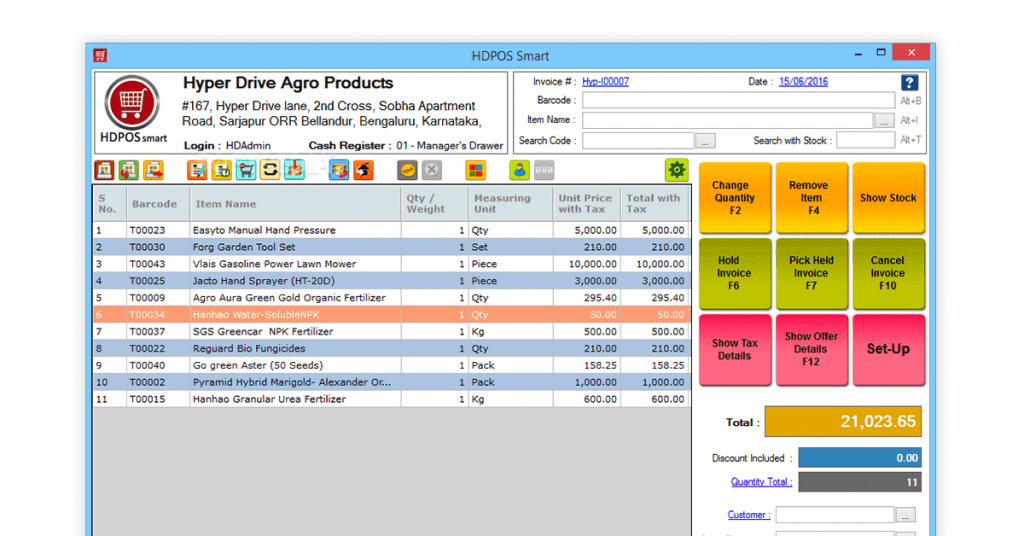Open the Customer browse ellipsis button
The image size is (1024, 536).
[905, 515]
